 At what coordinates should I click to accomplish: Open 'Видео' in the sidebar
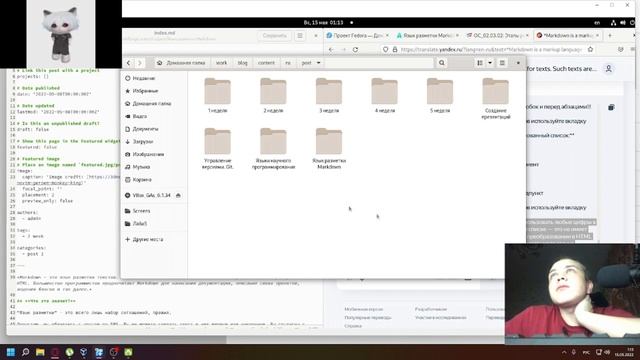click(154, 116)
